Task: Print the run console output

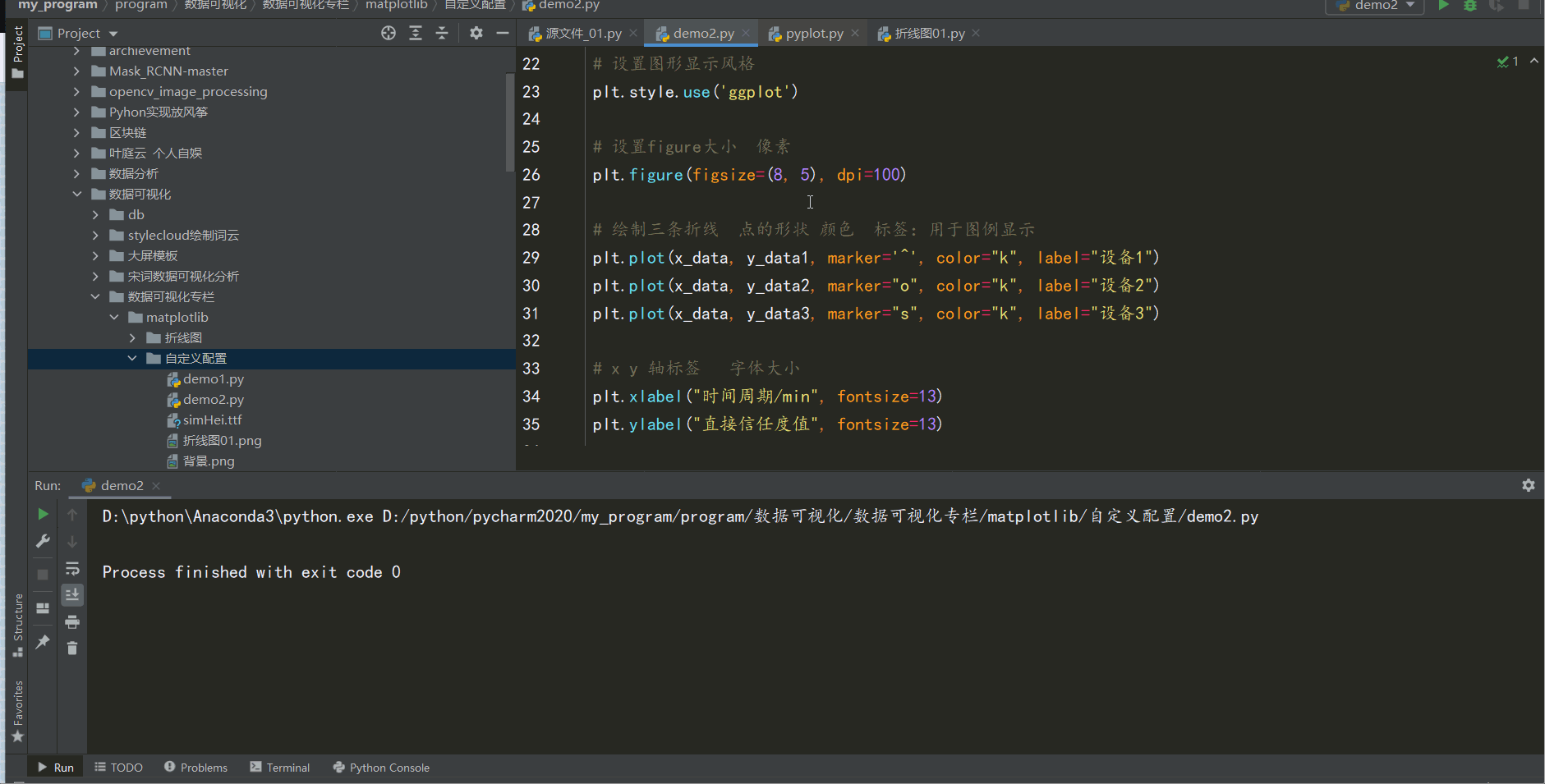Action: click(72, 621)
